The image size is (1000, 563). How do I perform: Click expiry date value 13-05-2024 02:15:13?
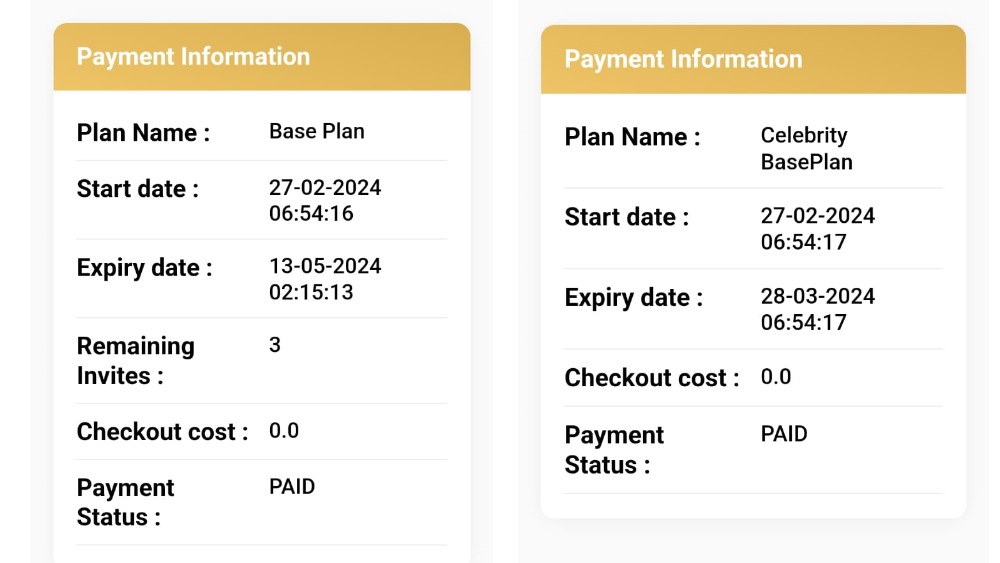[325, 279]
